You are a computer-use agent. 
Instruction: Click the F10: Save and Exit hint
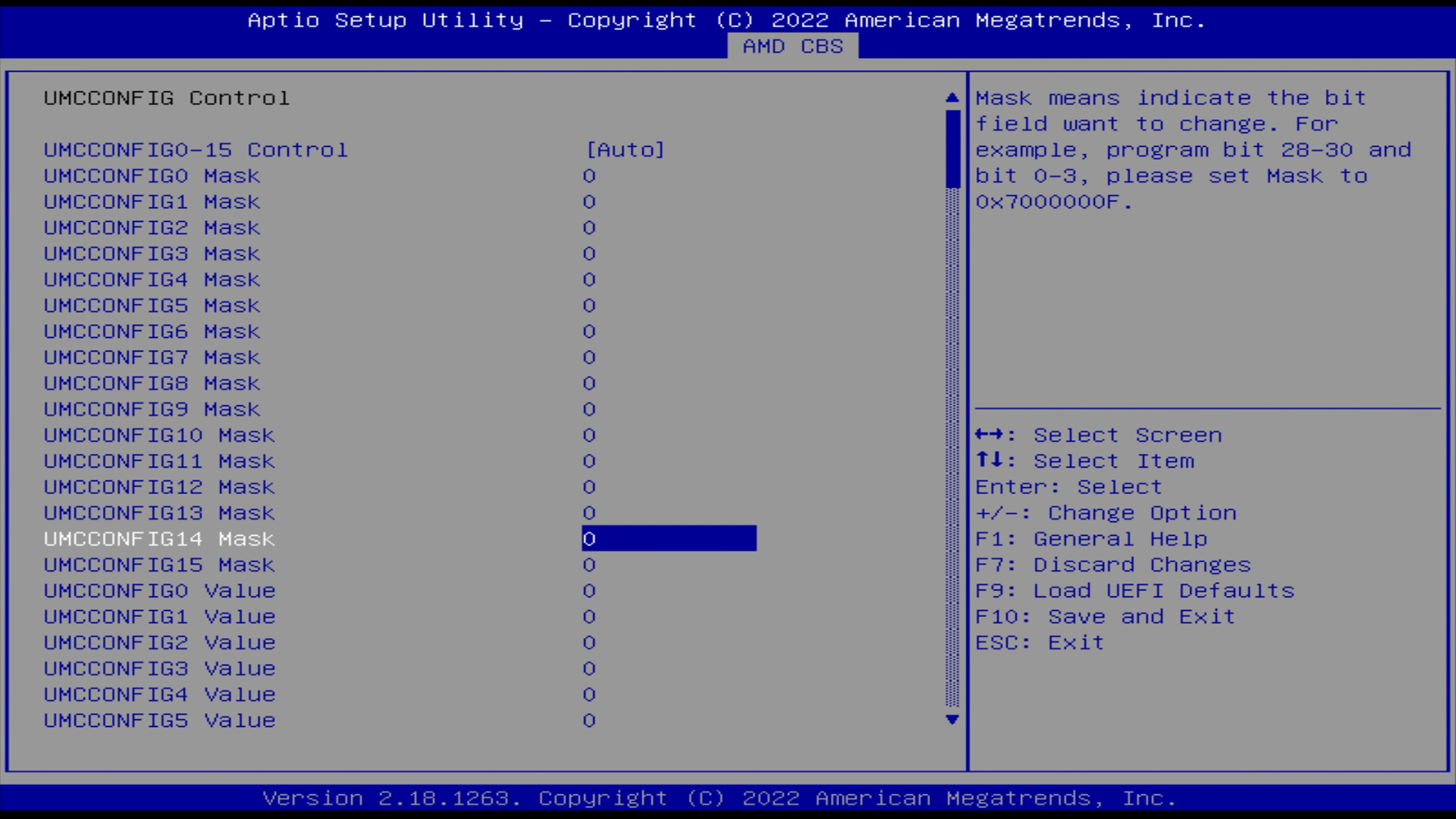point(1106,617)
